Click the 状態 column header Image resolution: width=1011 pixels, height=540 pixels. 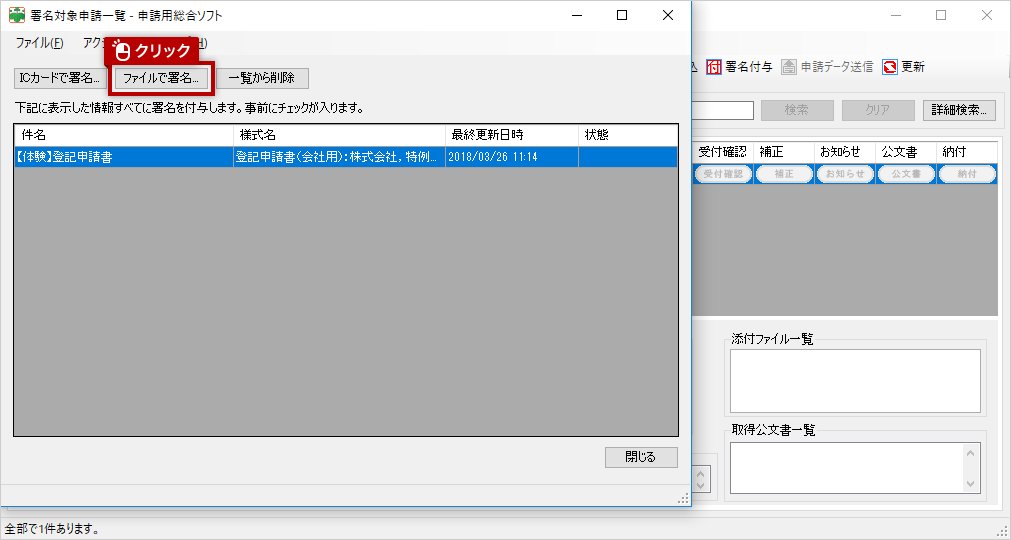click(x=628, y=135)
